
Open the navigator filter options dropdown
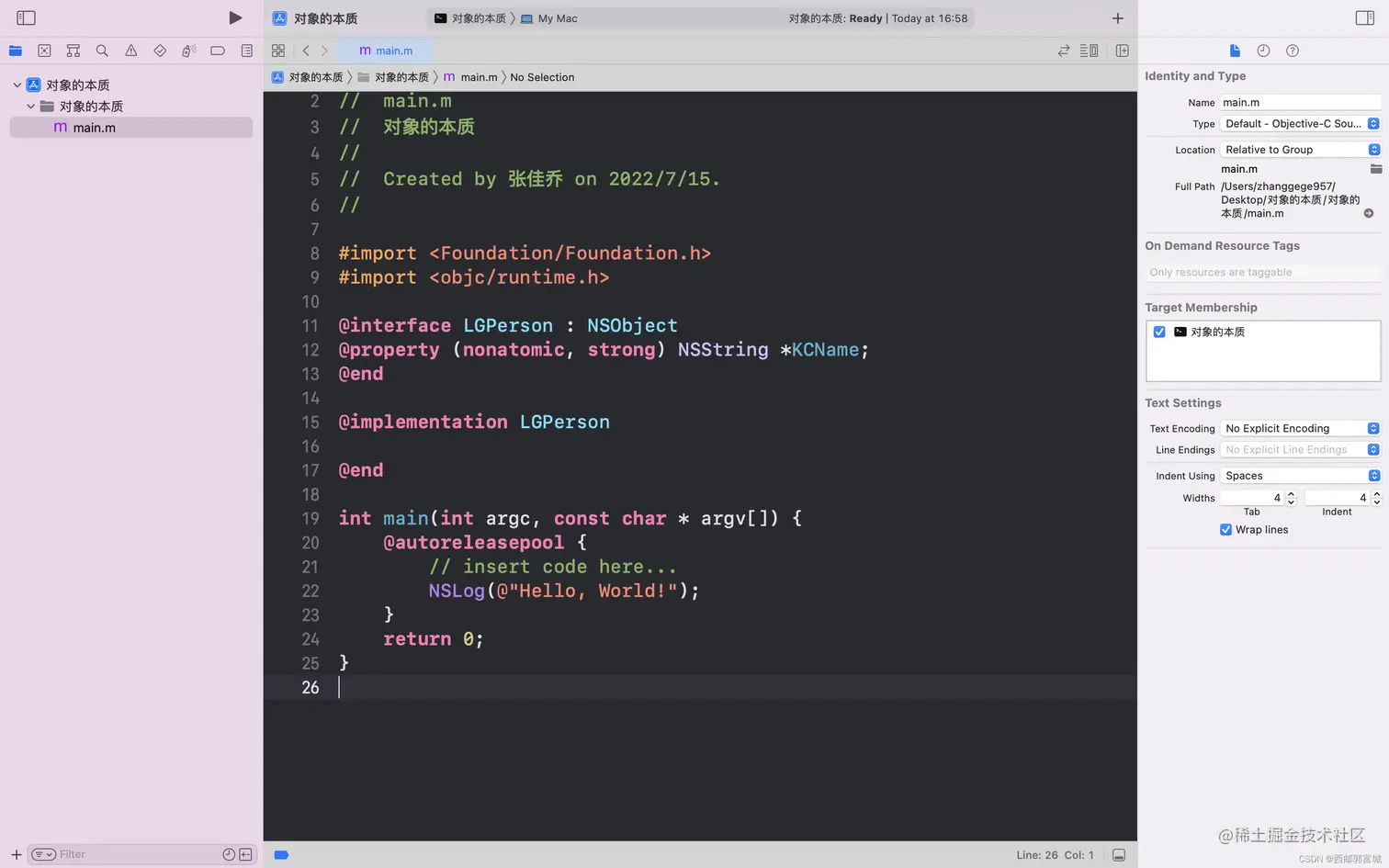[44, 854]
